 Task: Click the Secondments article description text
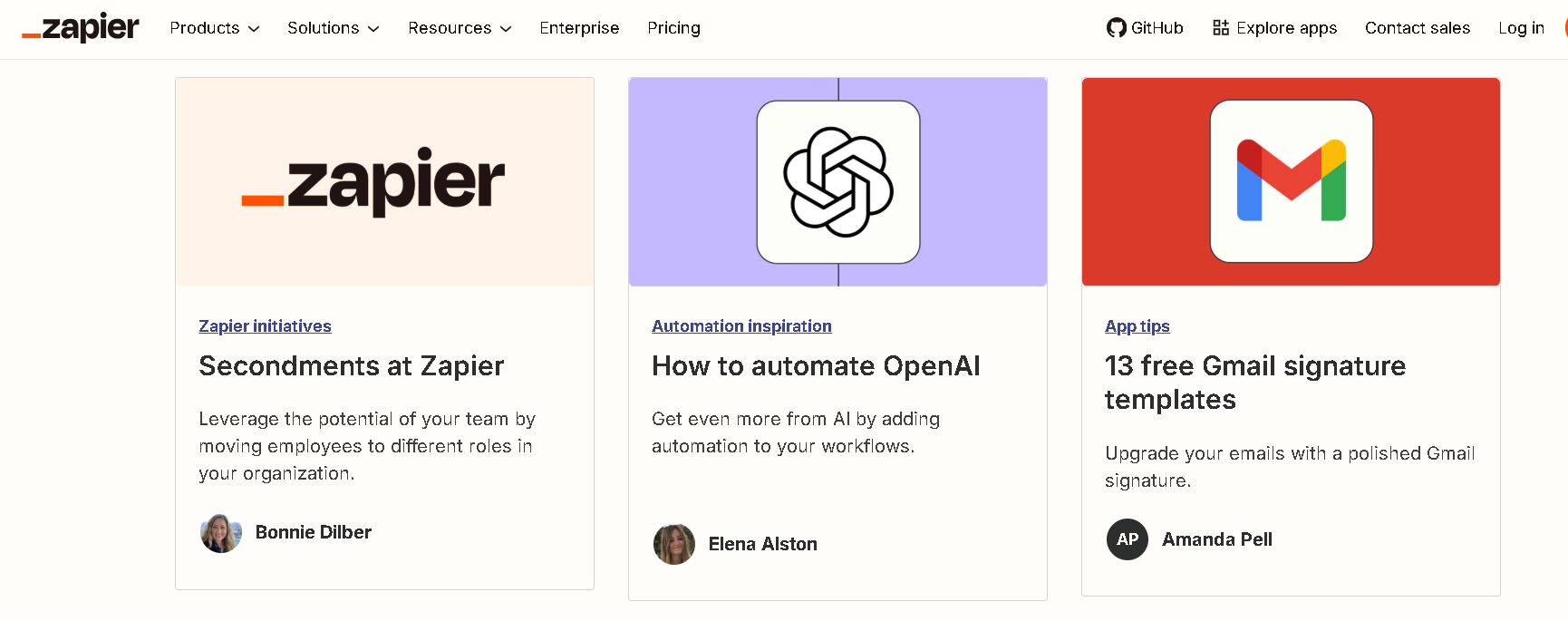367,446
